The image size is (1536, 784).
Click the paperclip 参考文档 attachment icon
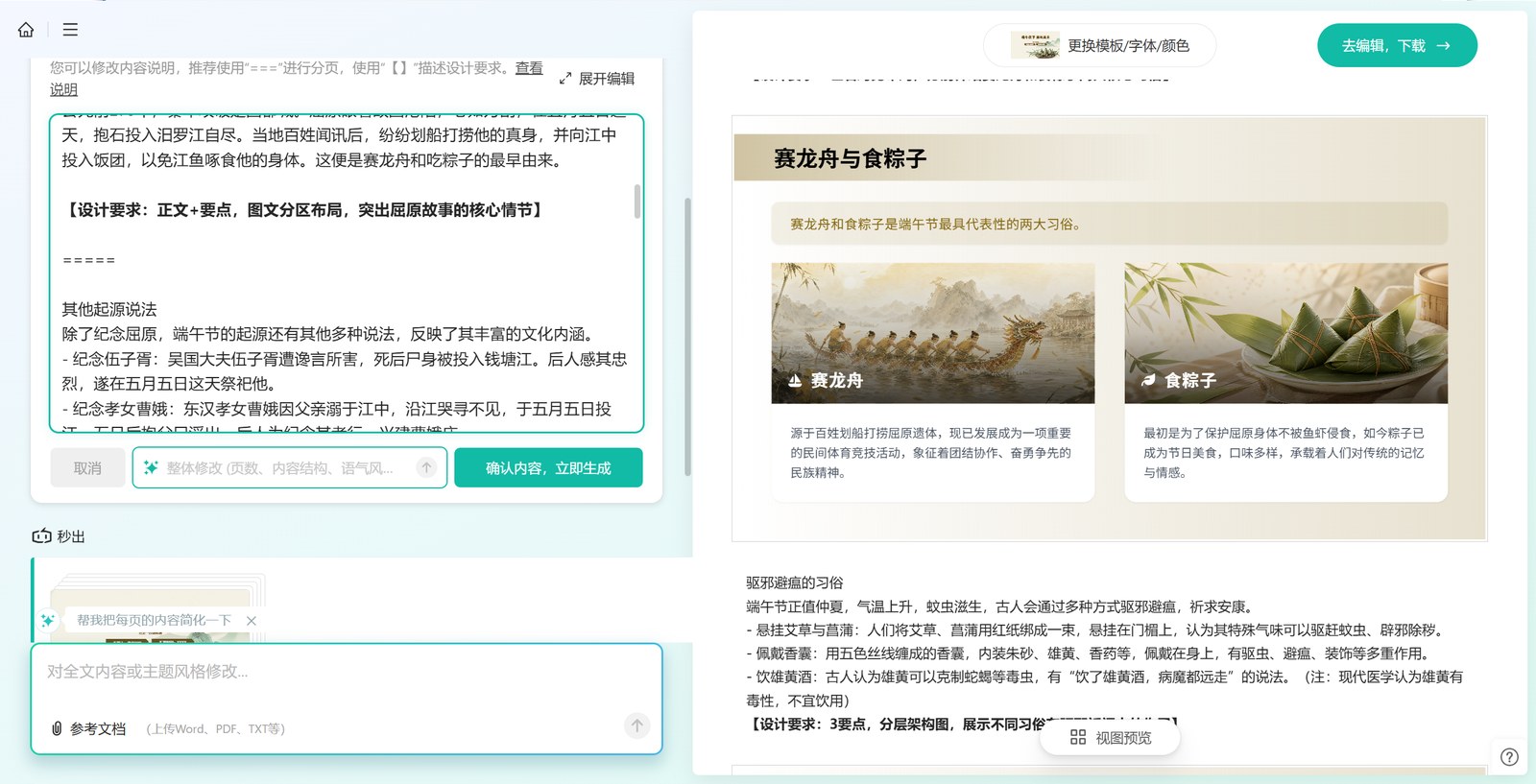[57, 728]
